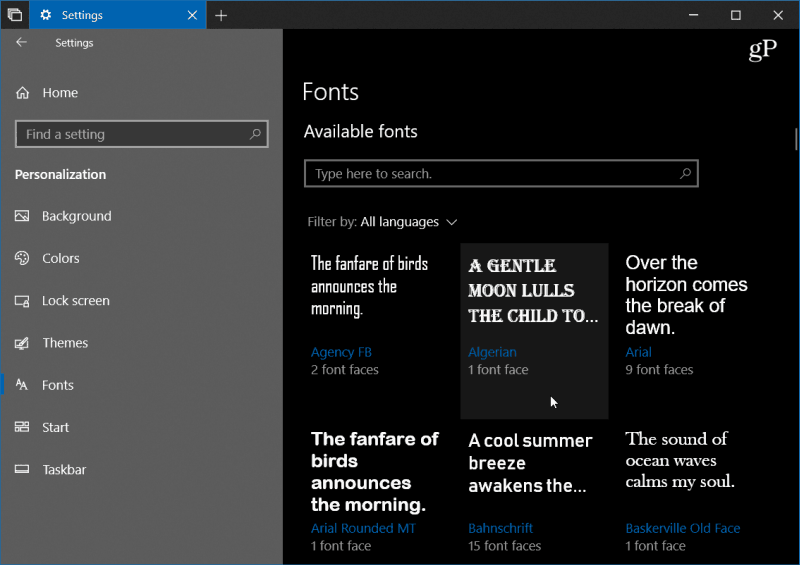Click the back arrow in Settings
The width and height of the screenshot is (800, 565).
21,42
